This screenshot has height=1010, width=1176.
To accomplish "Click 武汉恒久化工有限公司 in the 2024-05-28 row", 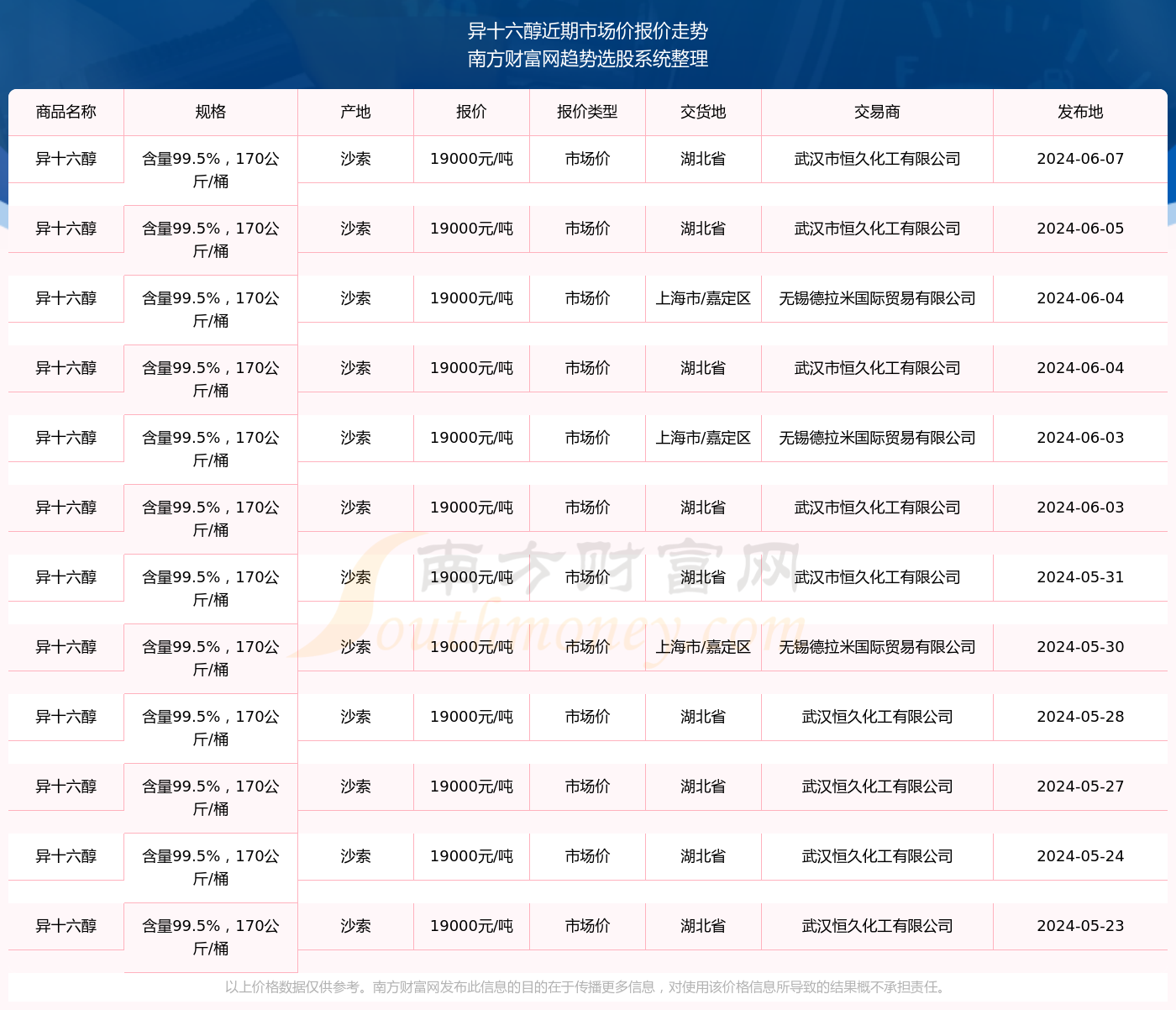I will point(878,717).
